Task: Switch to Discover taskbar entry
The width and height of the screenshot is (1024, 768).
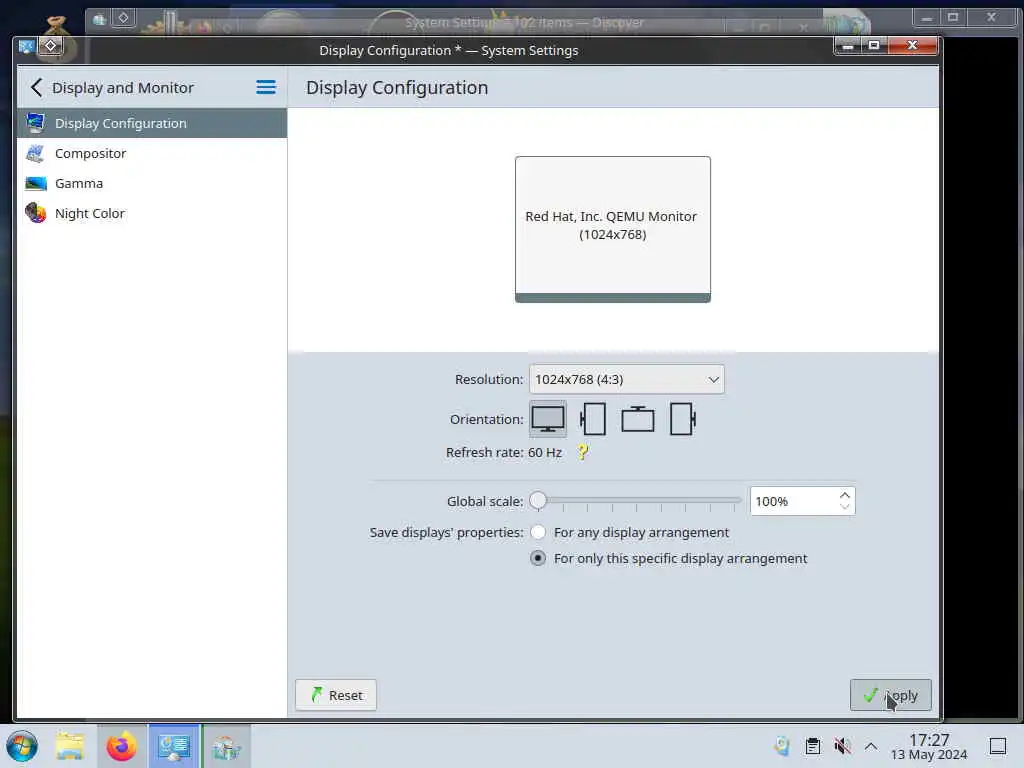Action: 226,746
